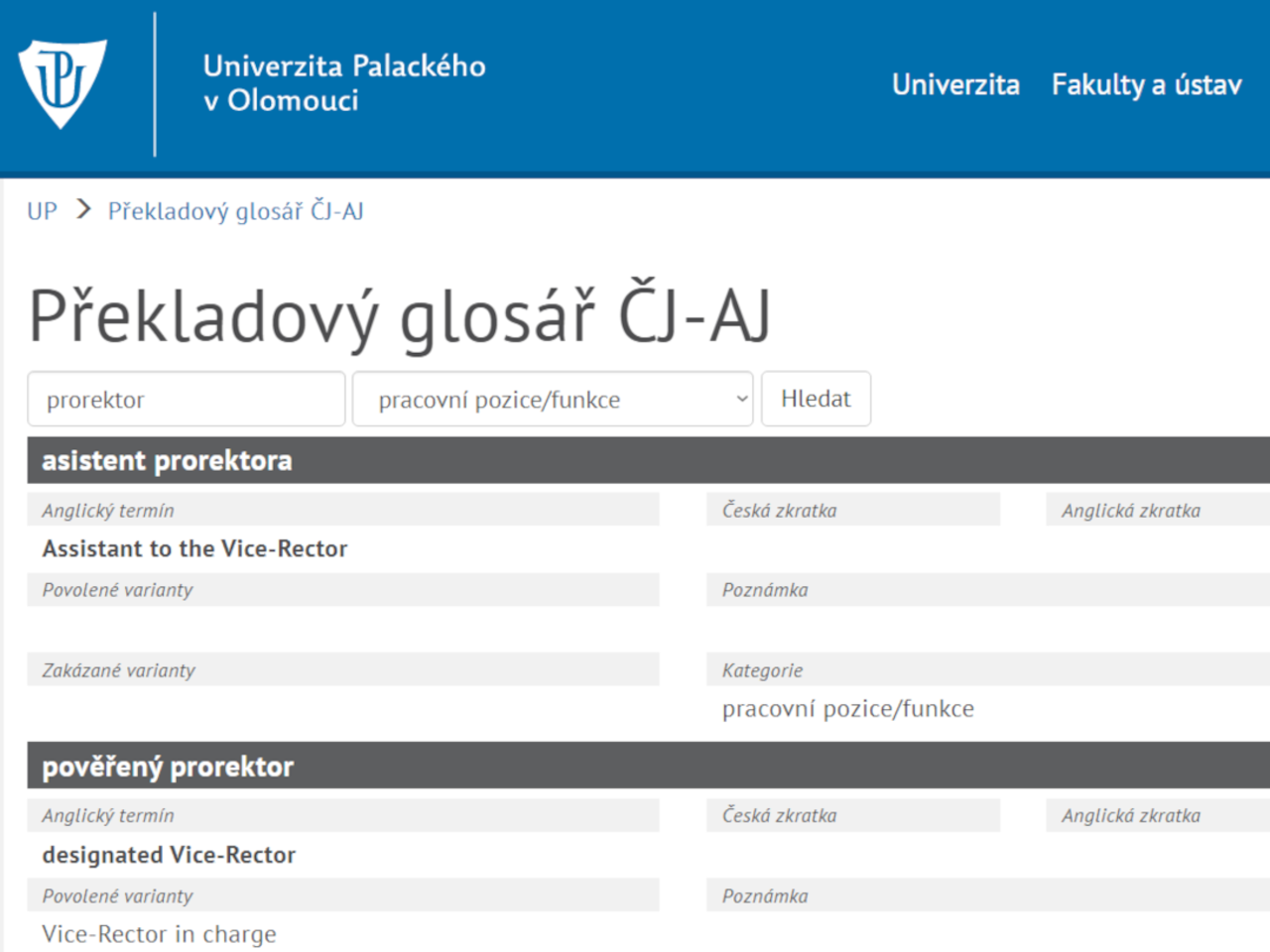The width and height of the screenshot is (1270, 952).
Task: Click the Kategorie field label
Action: tap(762, 670)
